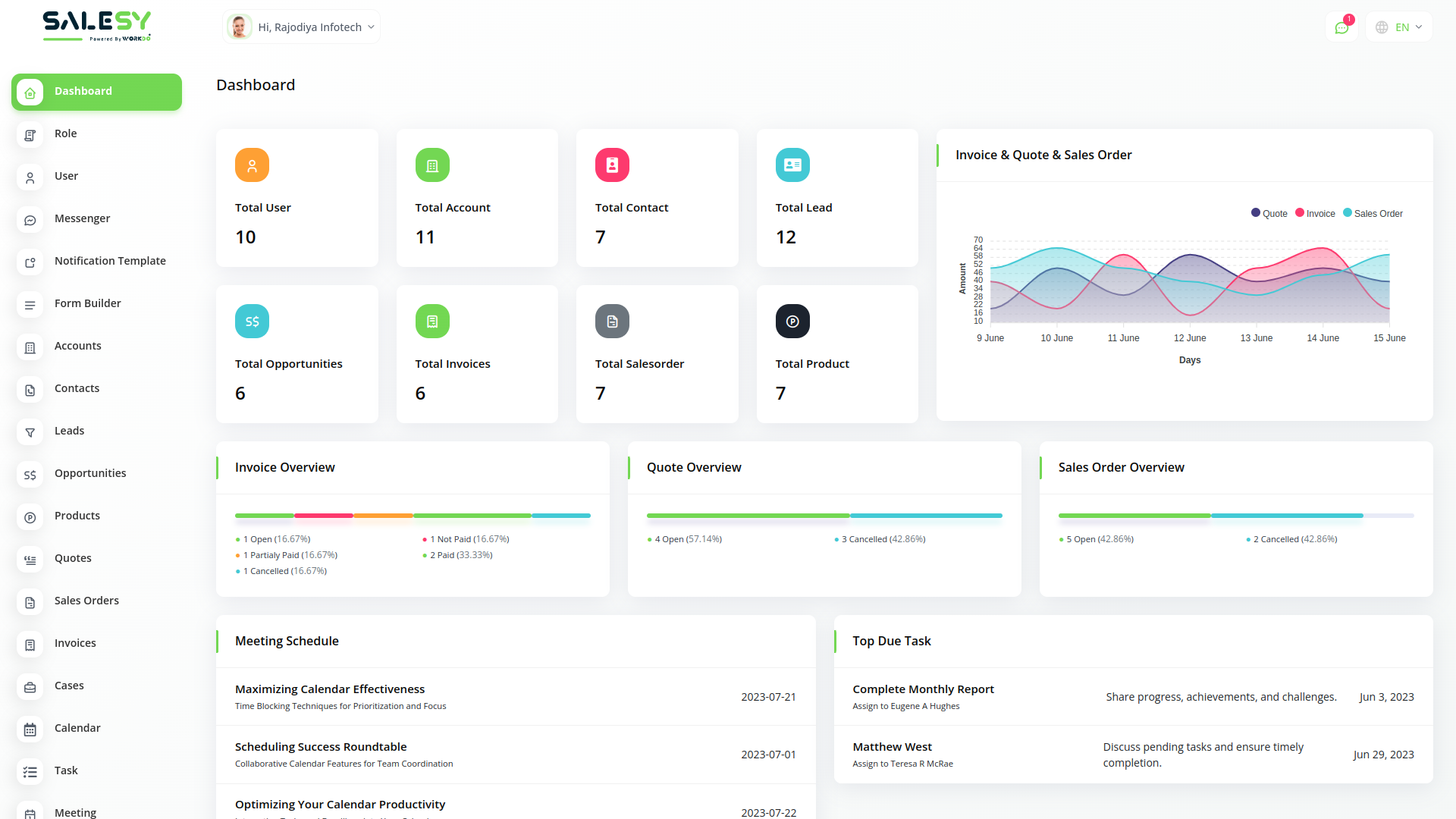
Task: Open the Complete Monthly Report task
Action: [x=923, y=689]
